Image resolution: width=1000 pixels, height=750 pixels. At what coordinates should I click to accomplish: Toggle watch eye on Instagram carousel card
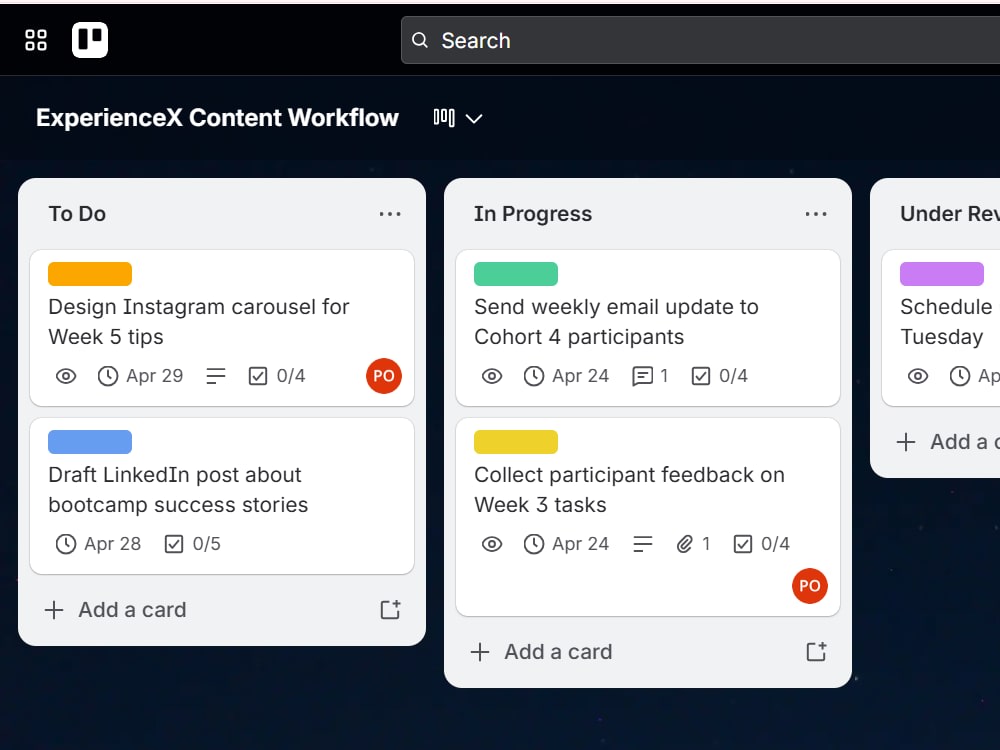pyautogui.click(x=66, y=376)
